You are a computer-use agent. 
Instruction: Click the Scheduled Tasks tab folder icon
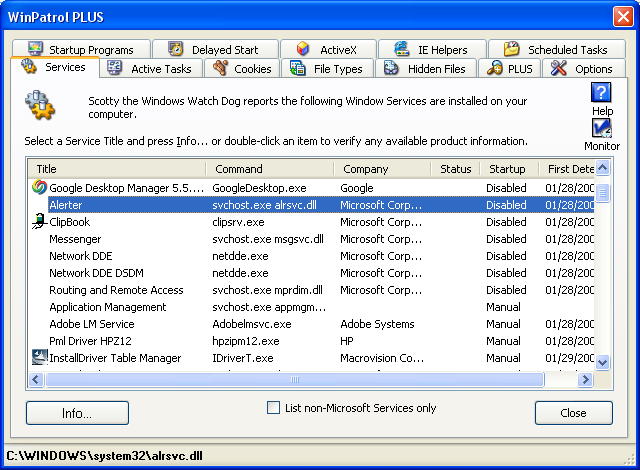(511, 49)
